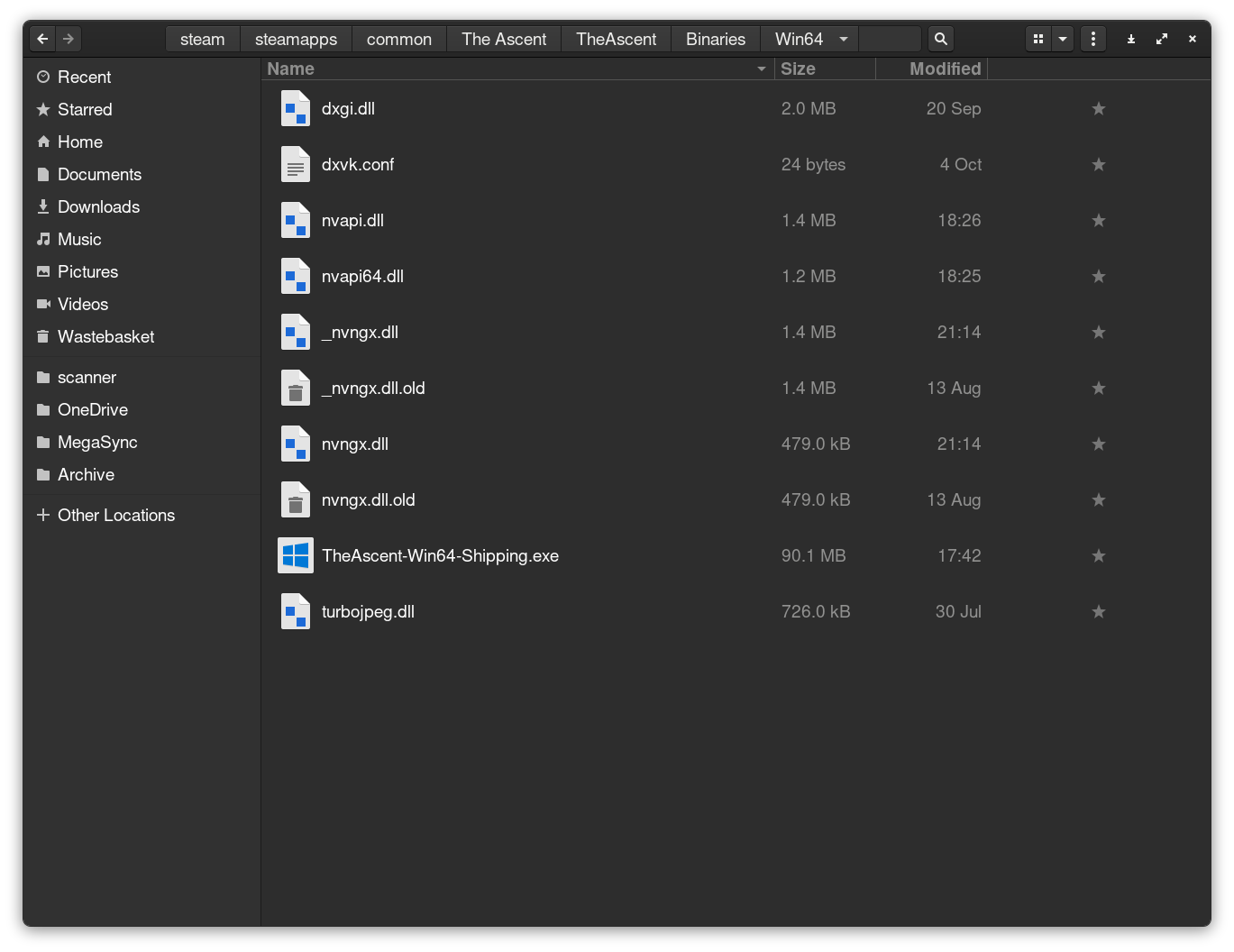Star the _nvngx.dll.old file
Screen dimensions: 1234x952
[x=1099, y=389]
